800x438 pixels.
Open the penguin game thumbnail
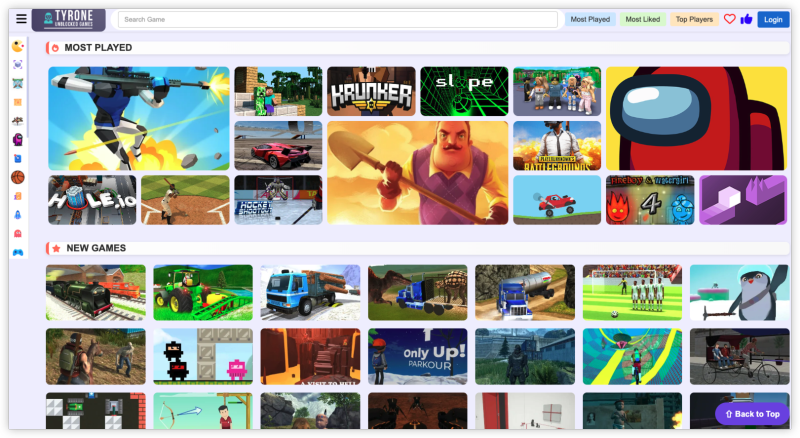coord(740,293)
